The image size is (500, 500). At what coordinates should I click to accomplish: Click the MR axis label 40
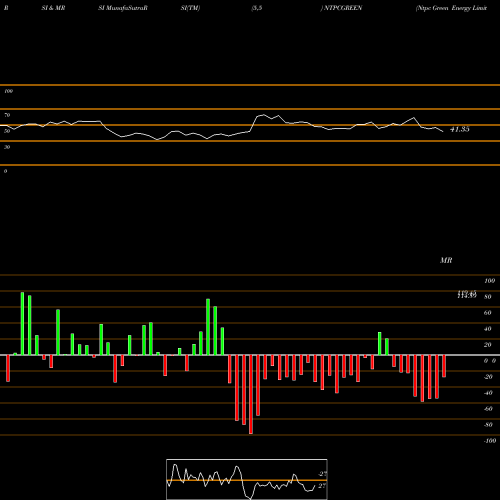pos(487,329)
